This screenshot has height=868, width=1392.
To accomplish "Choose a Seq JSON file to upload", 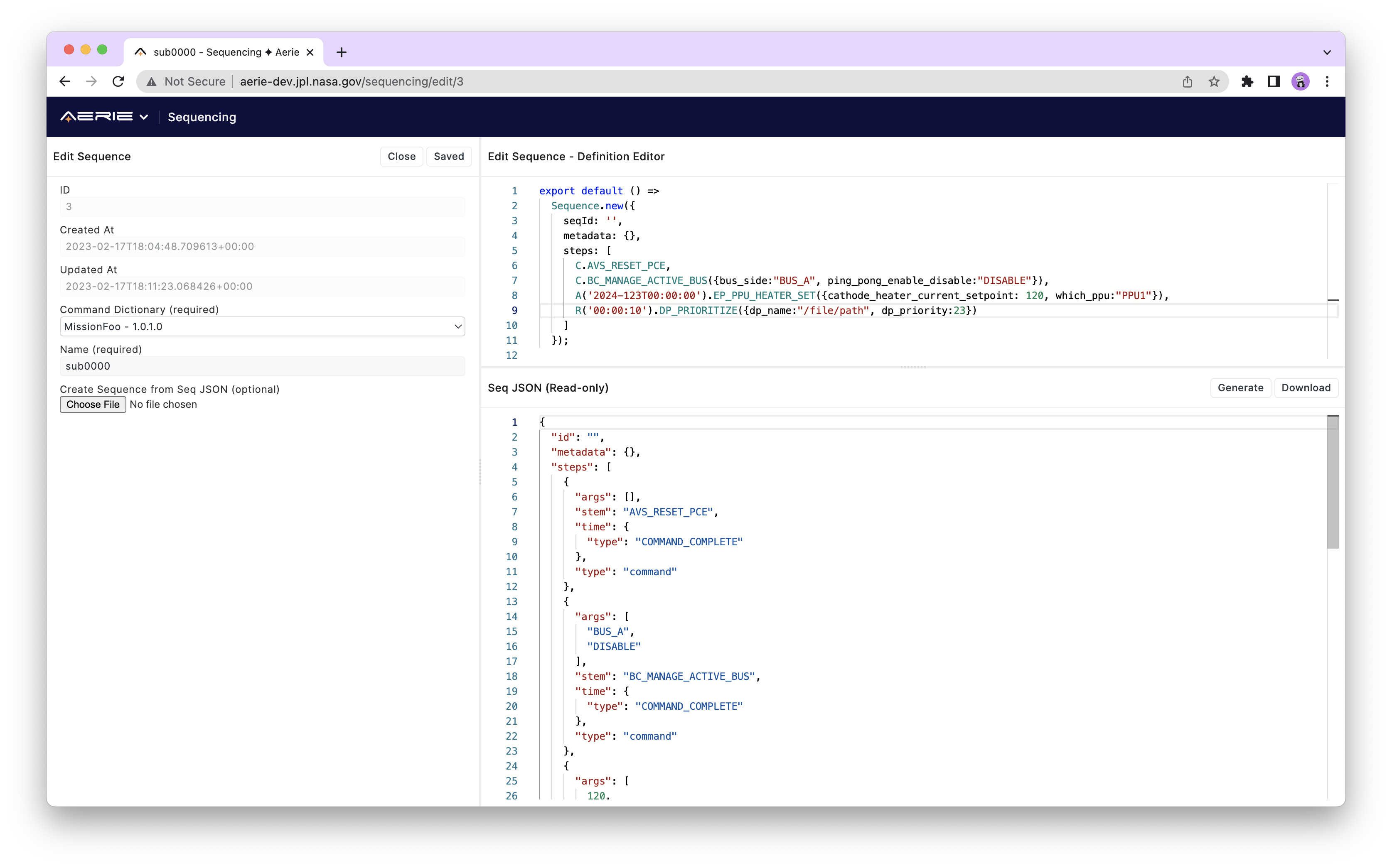I will click(x=93, y=404).
